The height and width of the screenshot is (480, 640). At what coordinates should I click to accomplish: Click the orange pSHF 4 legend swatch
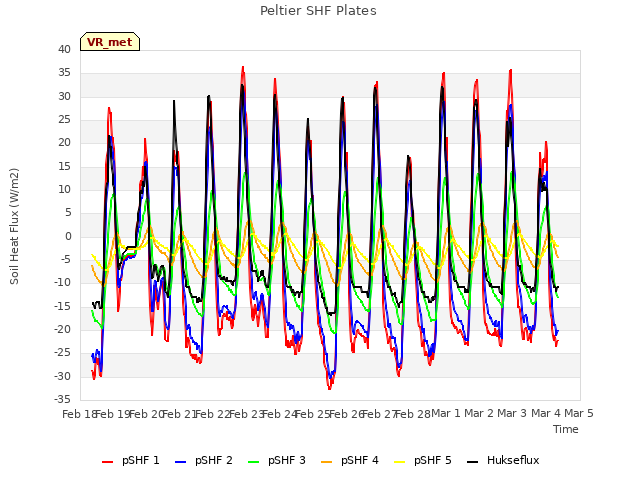click(x=327, y=462)
